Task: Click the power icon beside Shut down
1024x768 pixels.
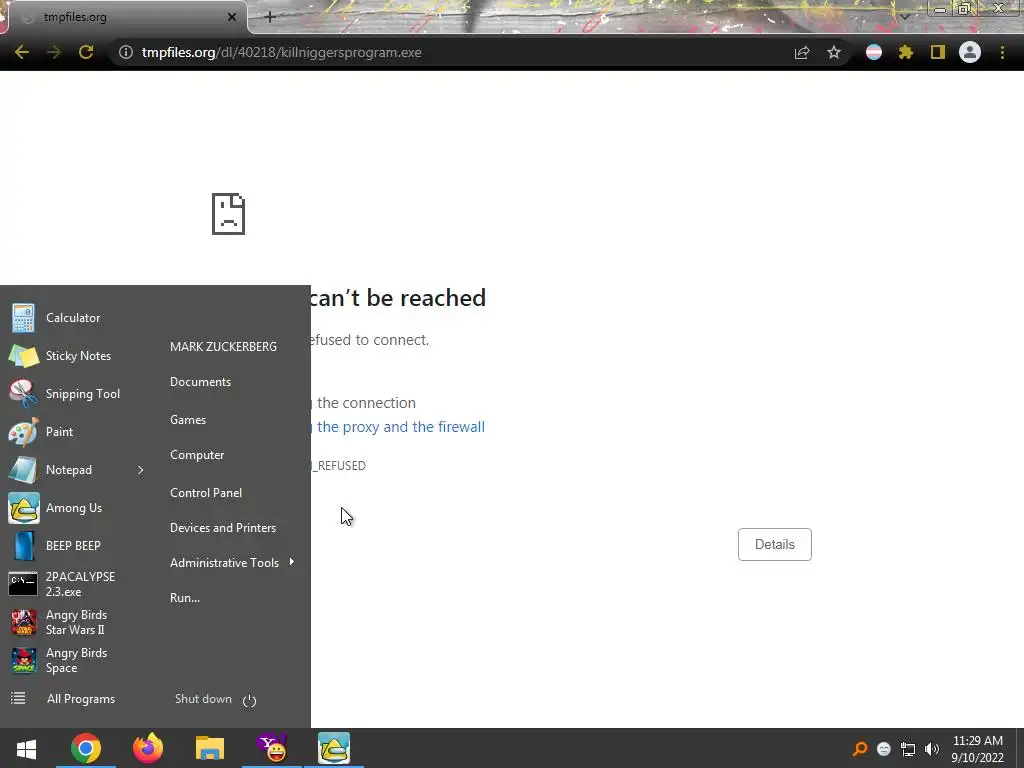Action: pyautogui.click(x=249, y=700)
